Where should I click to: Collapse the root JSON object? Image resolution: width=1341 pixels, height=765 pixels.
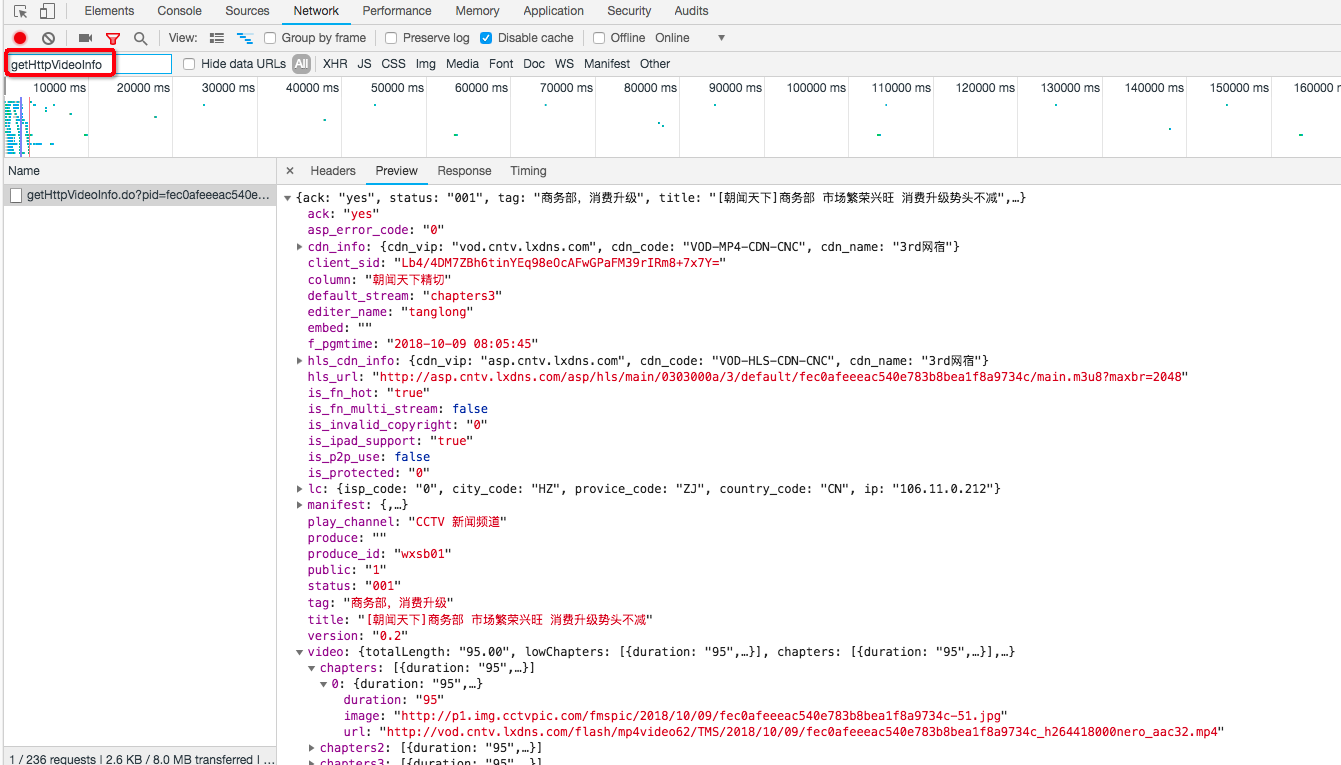point(288,198)
